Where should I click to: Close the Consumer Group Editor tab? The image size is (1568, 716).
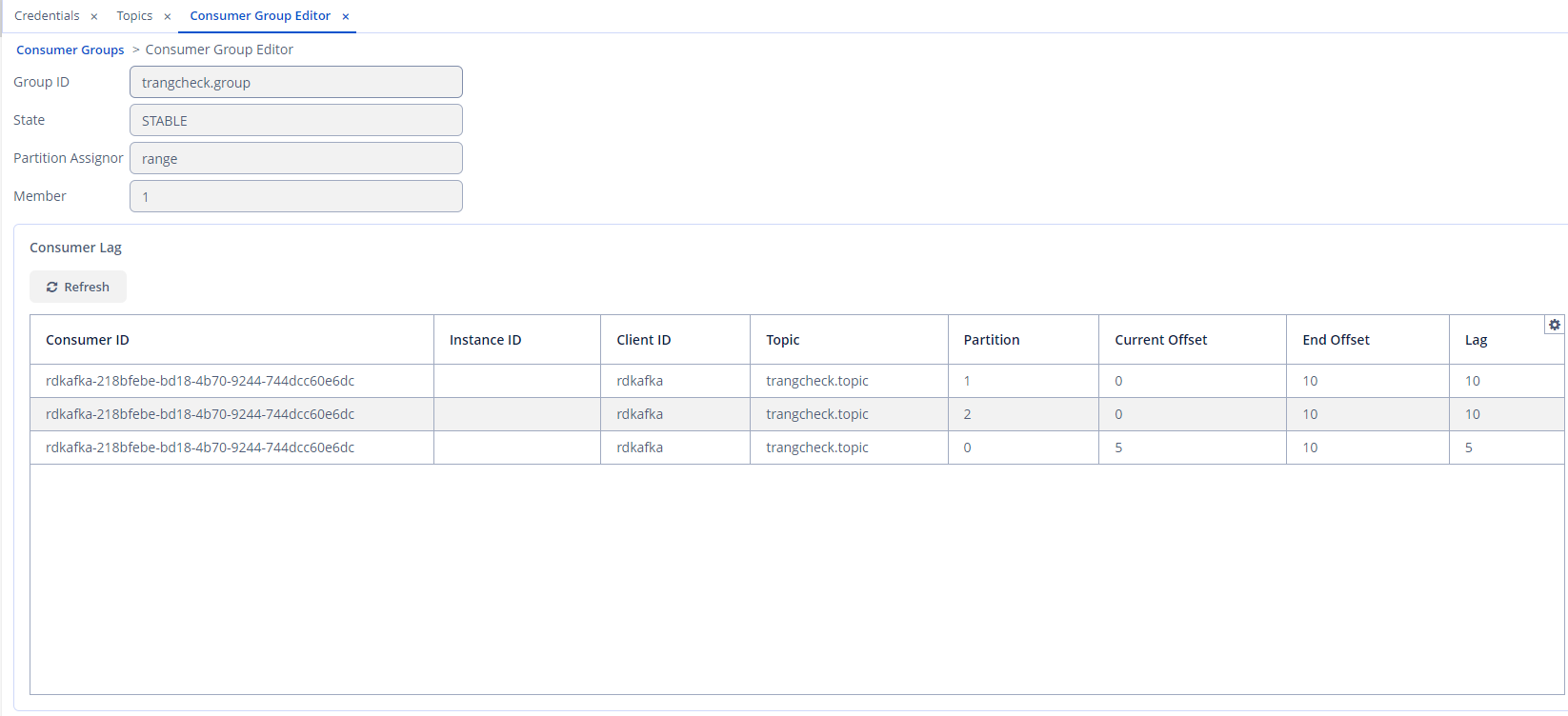click(x=346, y=16)
